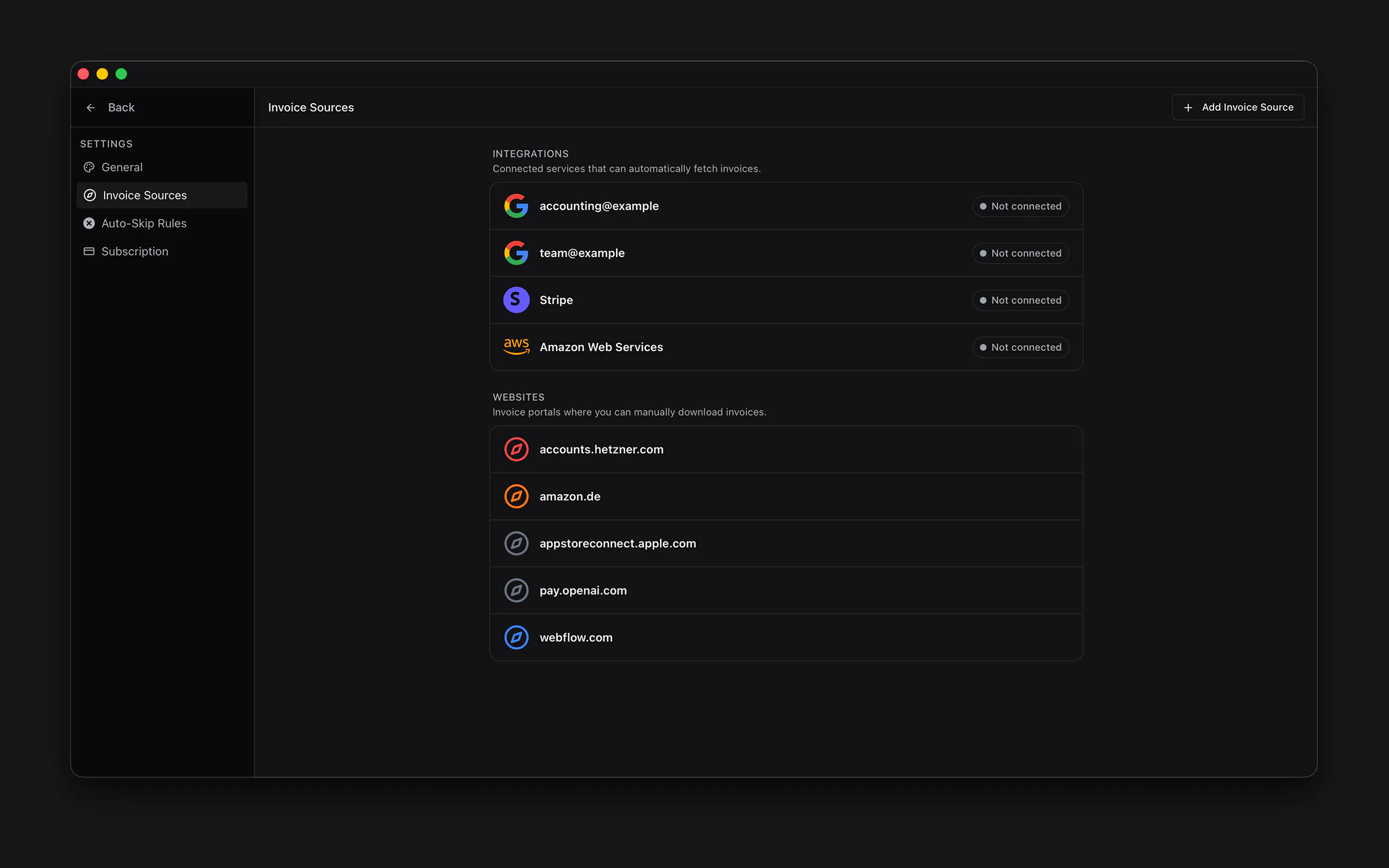The width and height of the screenshot is (1389, 868).
Task: Go back using the Back label
Action: [x=121, y=107]
